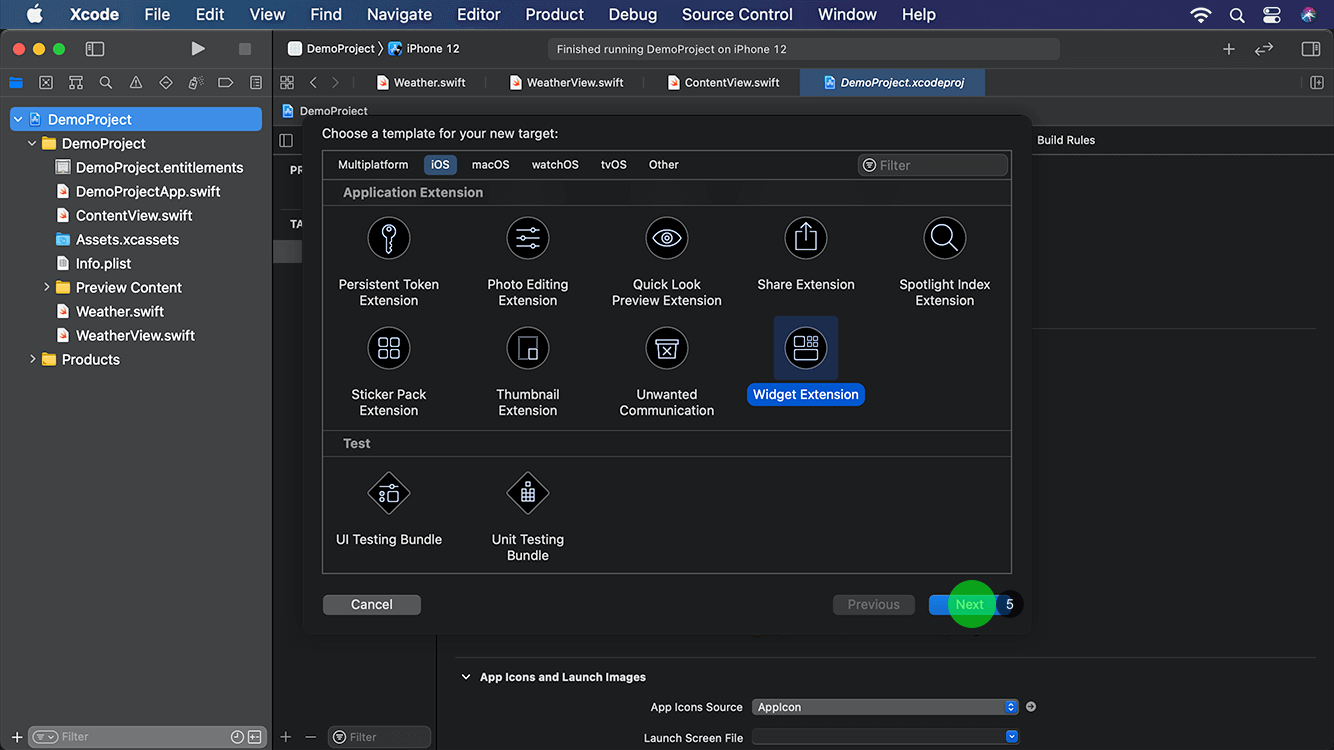Select the Widget Extension template
The image size is (1334, 750).
[x=806, y=362]
